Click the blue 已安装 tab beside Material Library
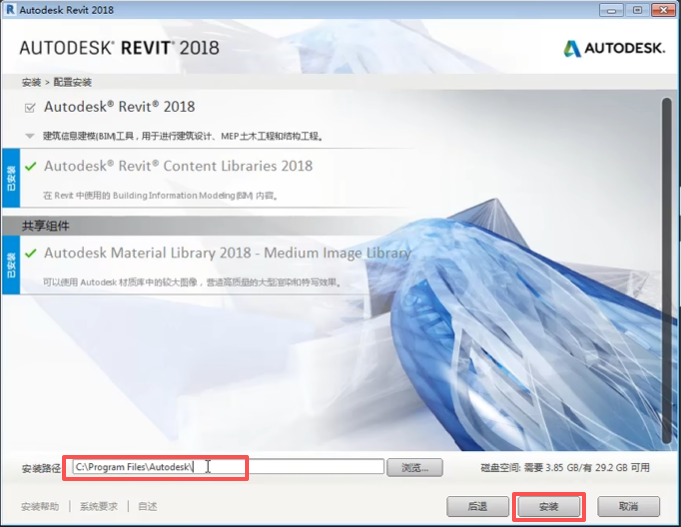This screenshot has width=681, height=527. click(x=10, y=264)
